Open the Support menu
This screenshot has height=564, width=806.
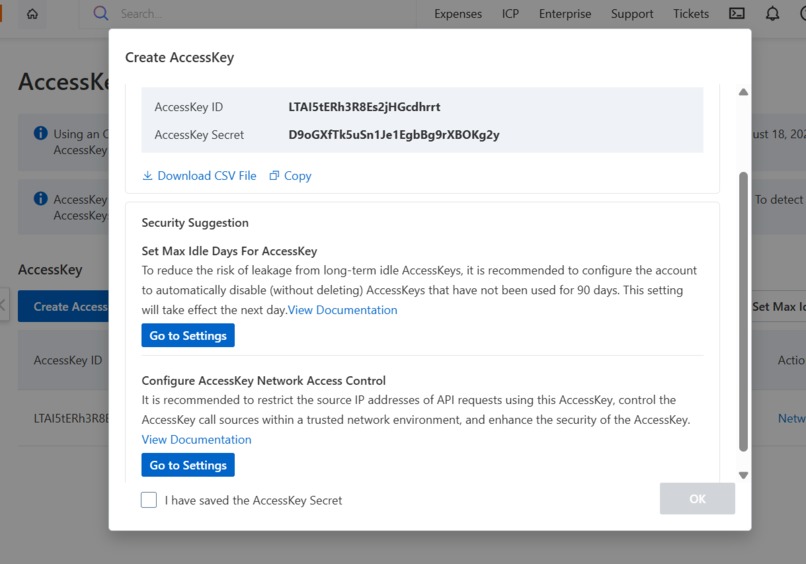tap(632, 14)
